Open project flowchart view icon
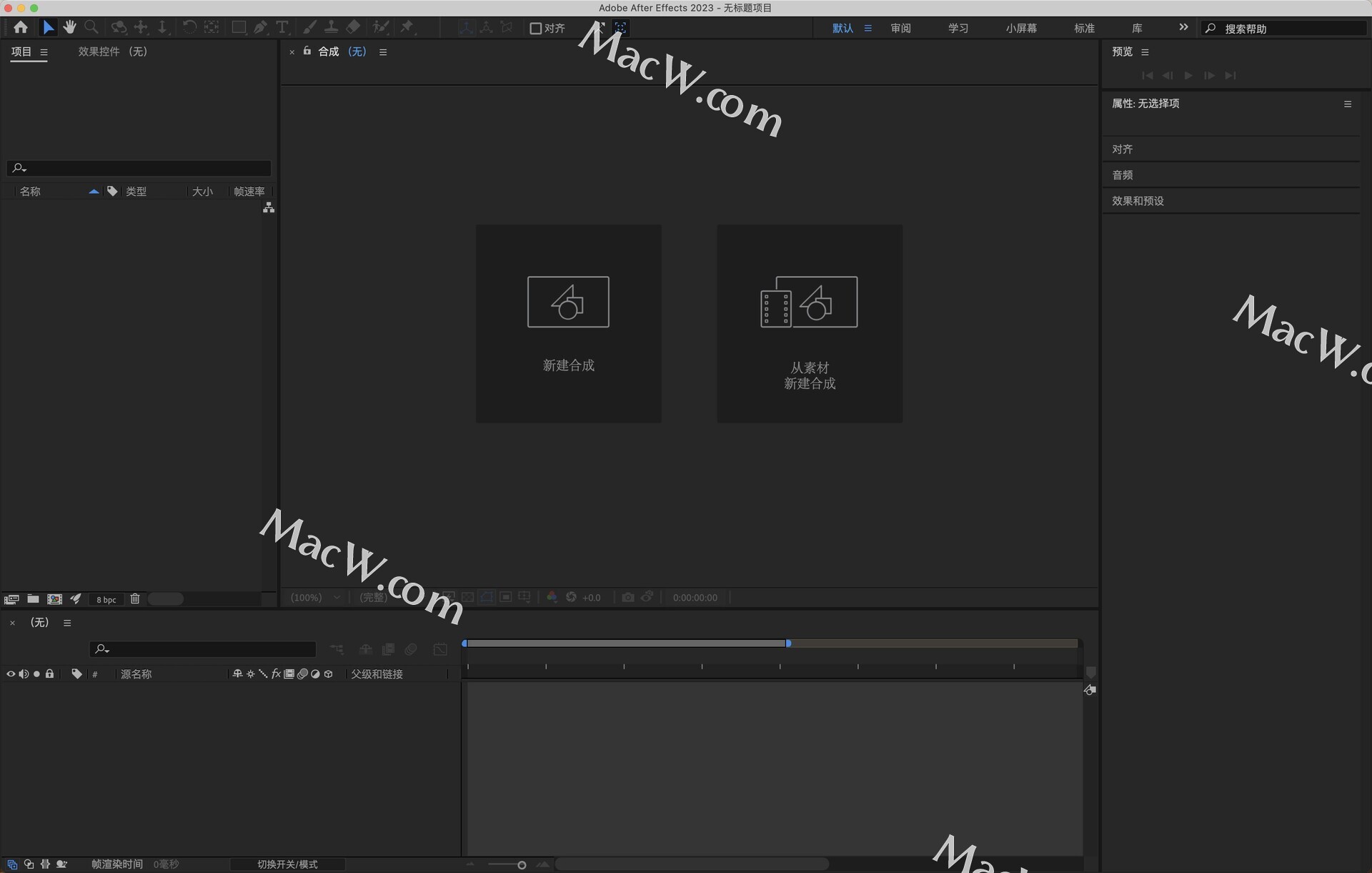Image resolution: width=1372 pixels, height=873 pixels. (x=269, y=207)
